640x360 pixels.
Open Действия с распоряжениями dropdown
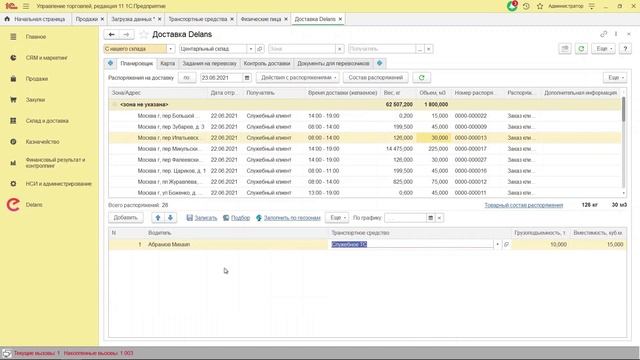coord(298,78)
